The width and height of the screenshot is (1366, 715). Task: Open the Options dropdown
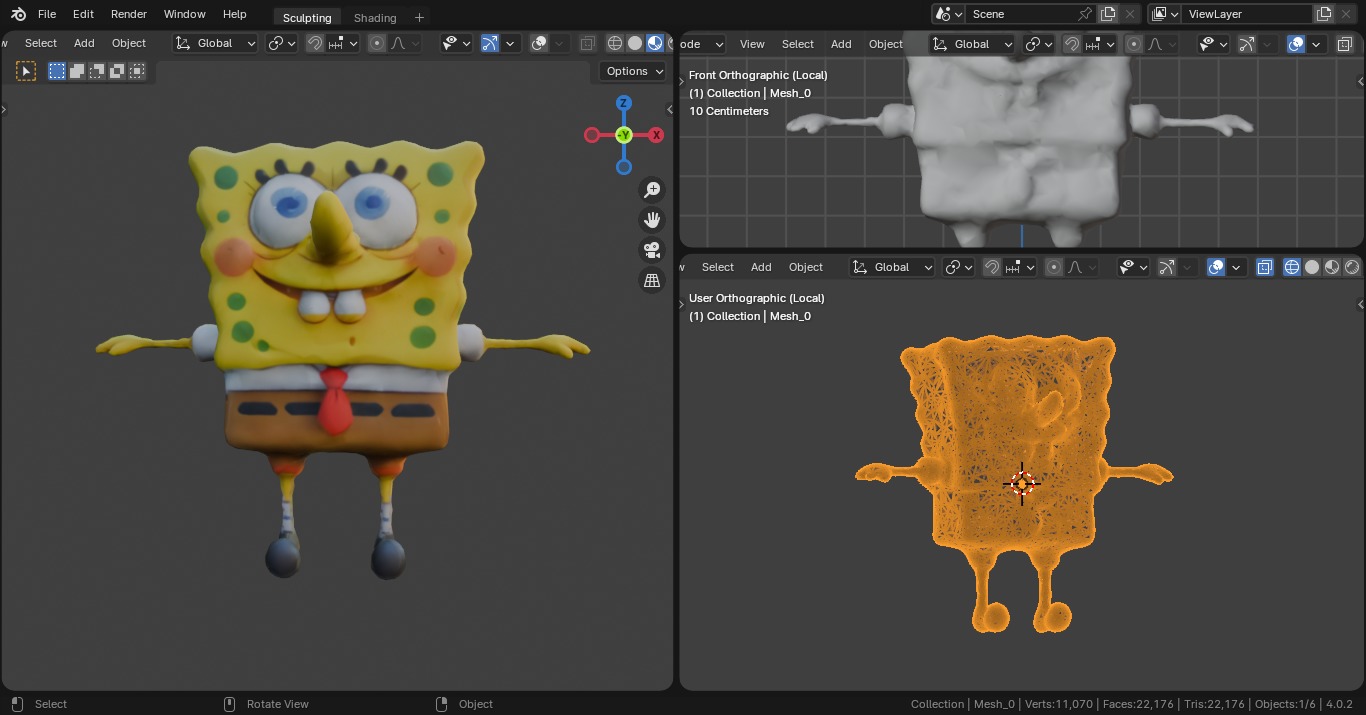633,71
